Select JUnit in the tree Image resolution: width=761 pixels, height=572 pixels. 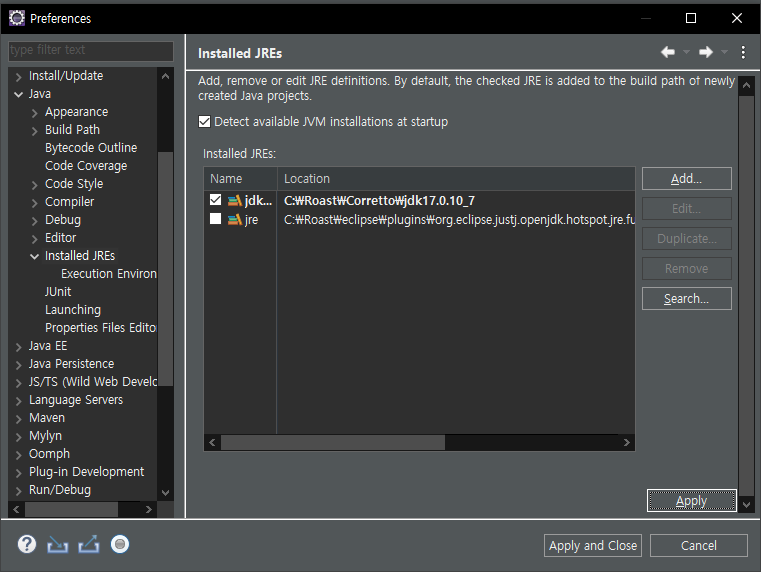[x=58, y=292]
